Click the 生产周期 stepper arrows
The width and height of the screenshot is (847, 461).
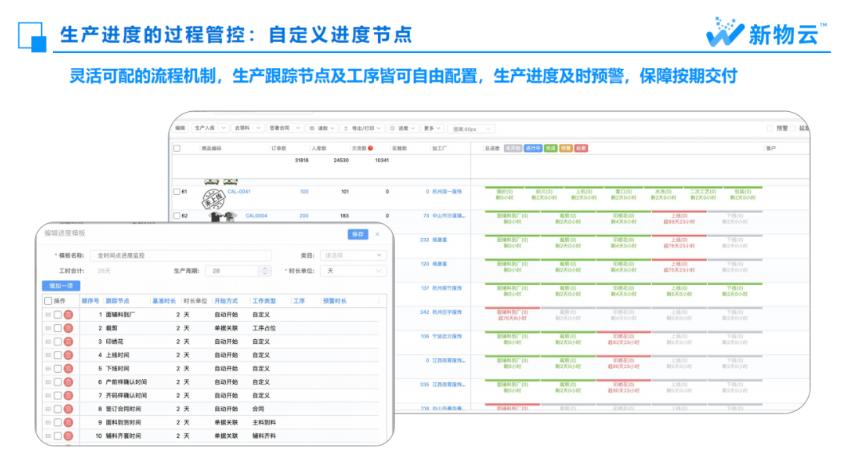pyautogui.click(x=265, y=271)
